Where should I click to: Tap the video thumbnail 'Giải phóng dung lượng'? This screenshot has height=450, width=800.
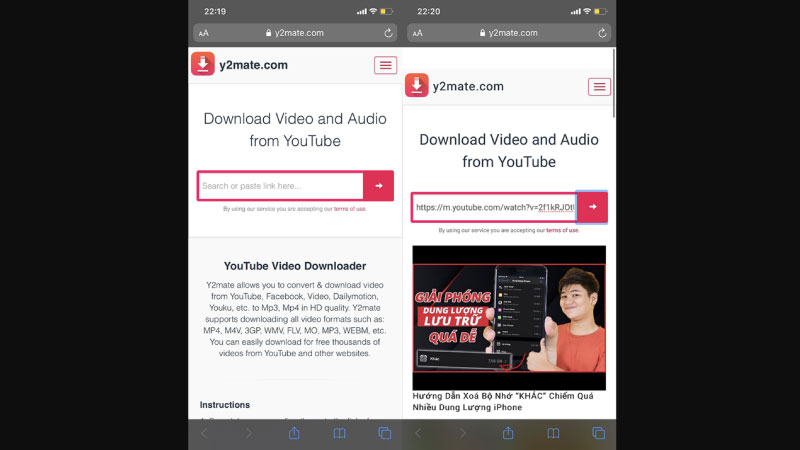(509, 318)
